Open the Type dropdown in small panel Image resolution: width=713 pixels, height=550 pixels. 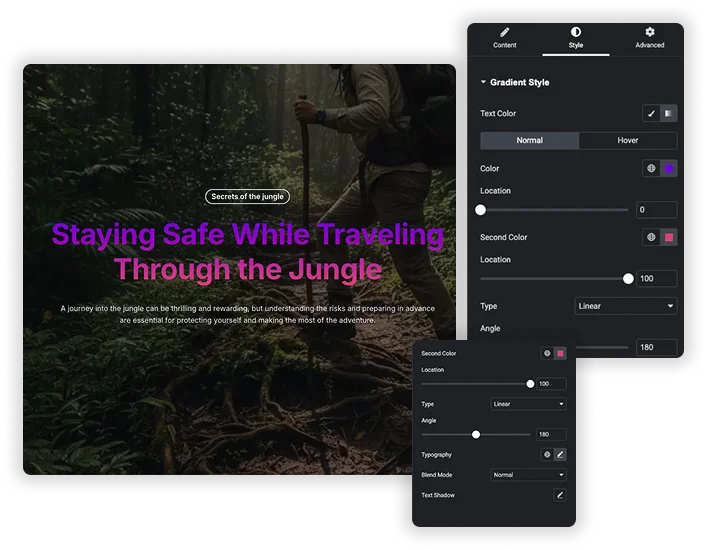click(x=528, y=404)
